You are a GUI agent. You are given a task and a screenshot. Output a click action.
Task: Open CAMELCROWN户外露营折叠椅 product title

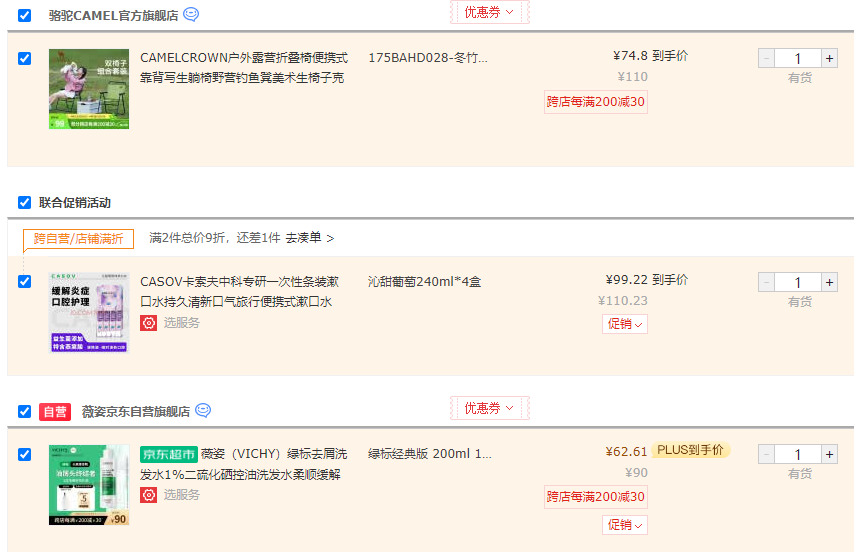pos(243,68)
